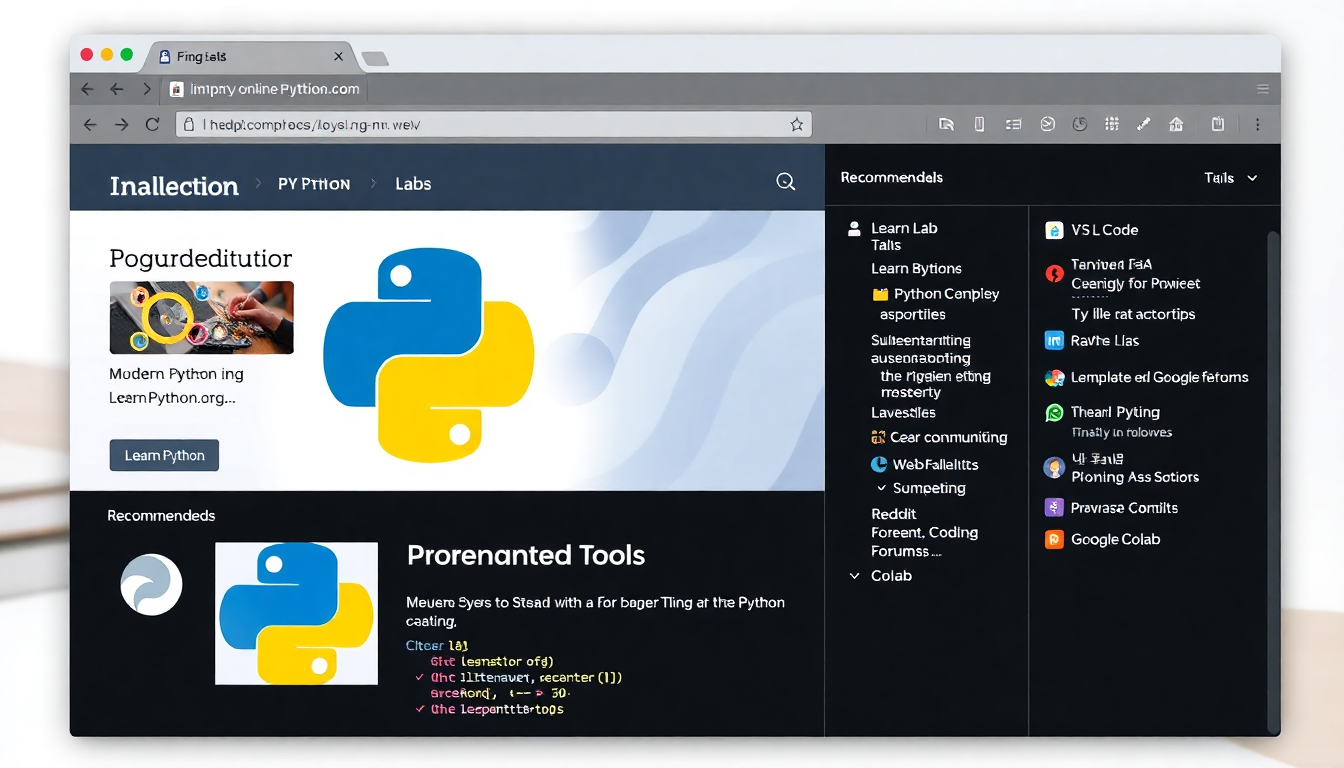Expand the Tails dropdown in the panel header
Image resolution: width=1344 pixels, height=768 pixels.
pos(1231,178)
